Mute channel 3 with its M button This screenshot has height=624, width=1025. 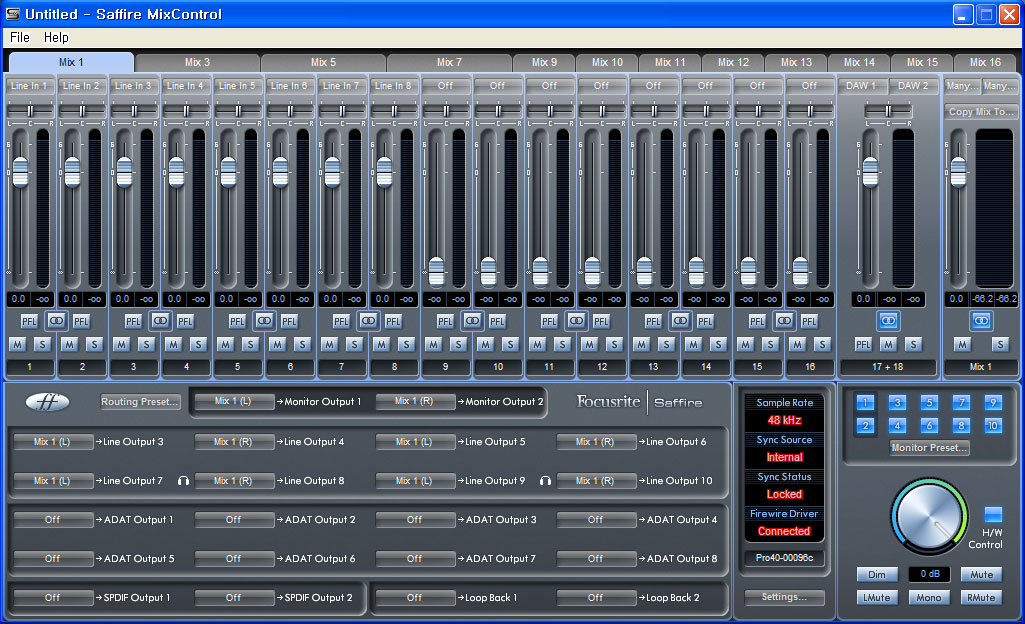click(x=121, y=344)
